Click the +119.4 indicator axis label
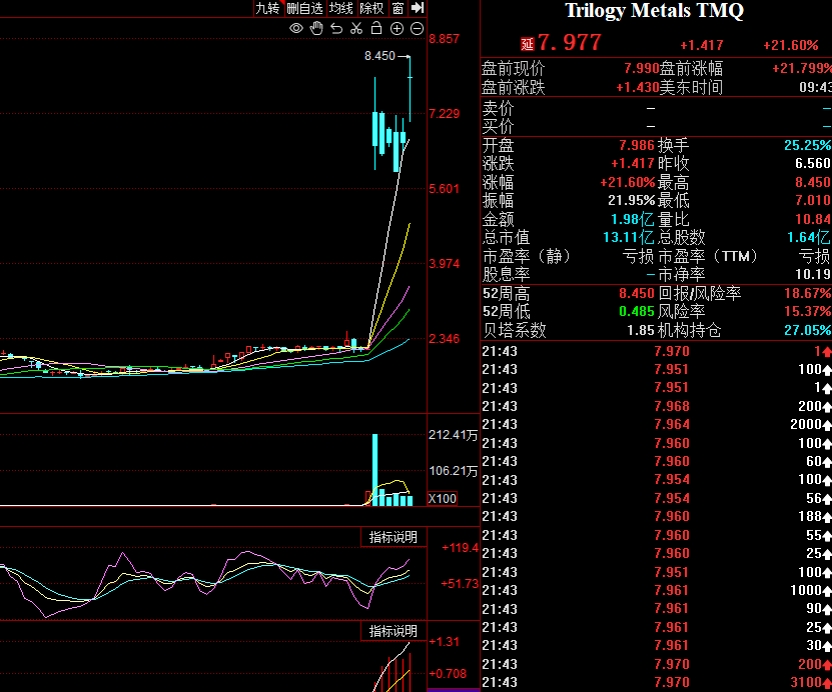 [x=460, y=548]
